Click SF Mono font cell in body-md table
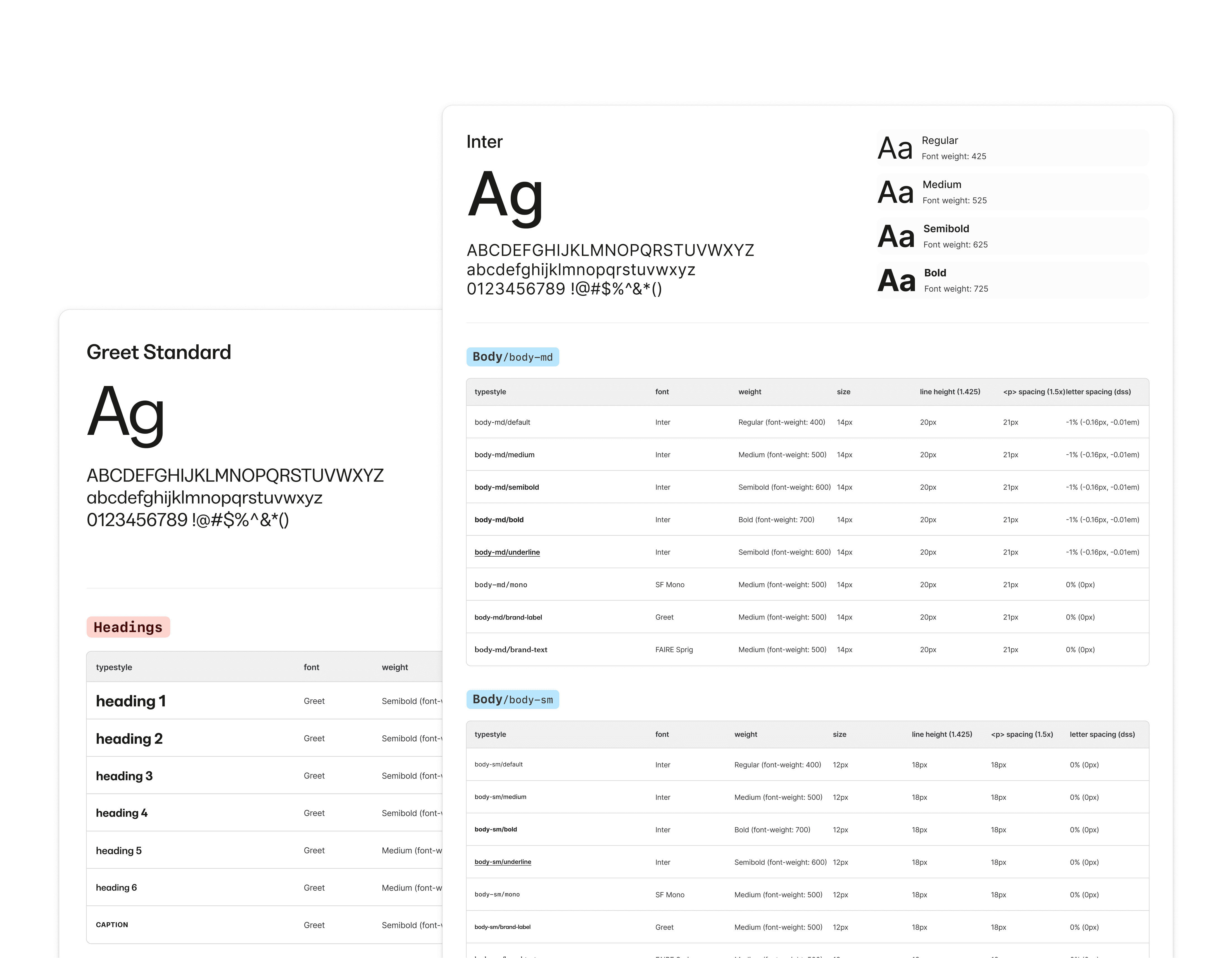Viewport: 1232px width, 958px height. [x=670, y=585]
